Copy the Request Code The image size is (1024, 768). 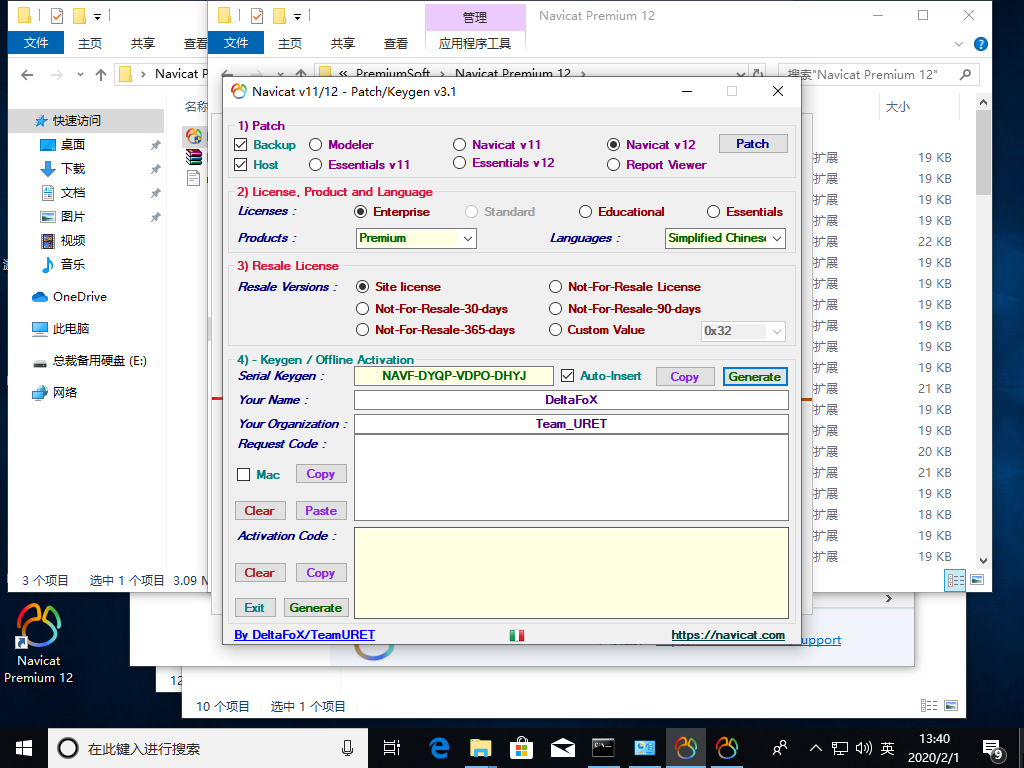coord(321,474)
